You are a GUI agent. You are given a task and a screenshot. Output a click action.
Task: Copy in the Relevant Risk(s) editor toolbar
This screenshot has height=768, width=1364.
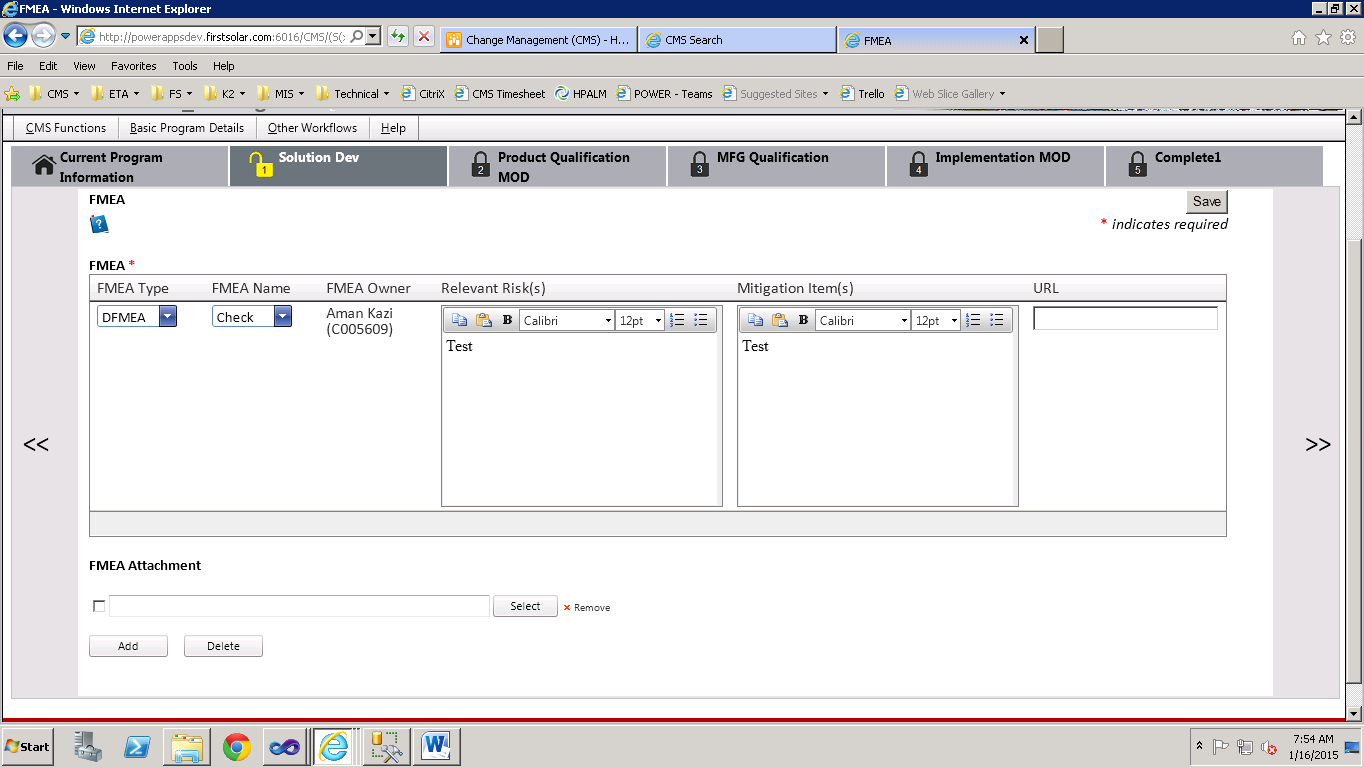tap(459, 320)
